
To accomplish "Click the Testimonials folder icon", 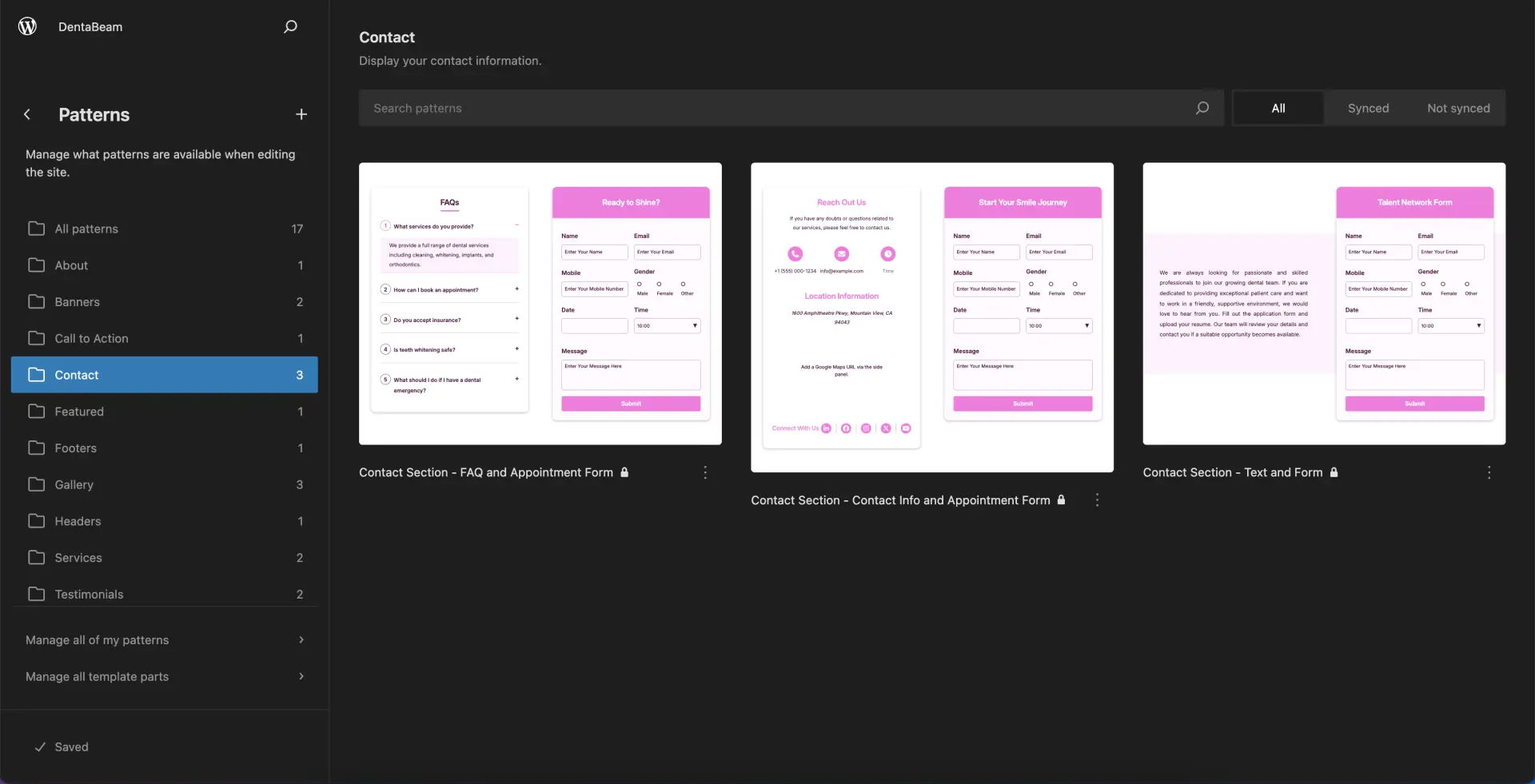I will coord(37,594).
